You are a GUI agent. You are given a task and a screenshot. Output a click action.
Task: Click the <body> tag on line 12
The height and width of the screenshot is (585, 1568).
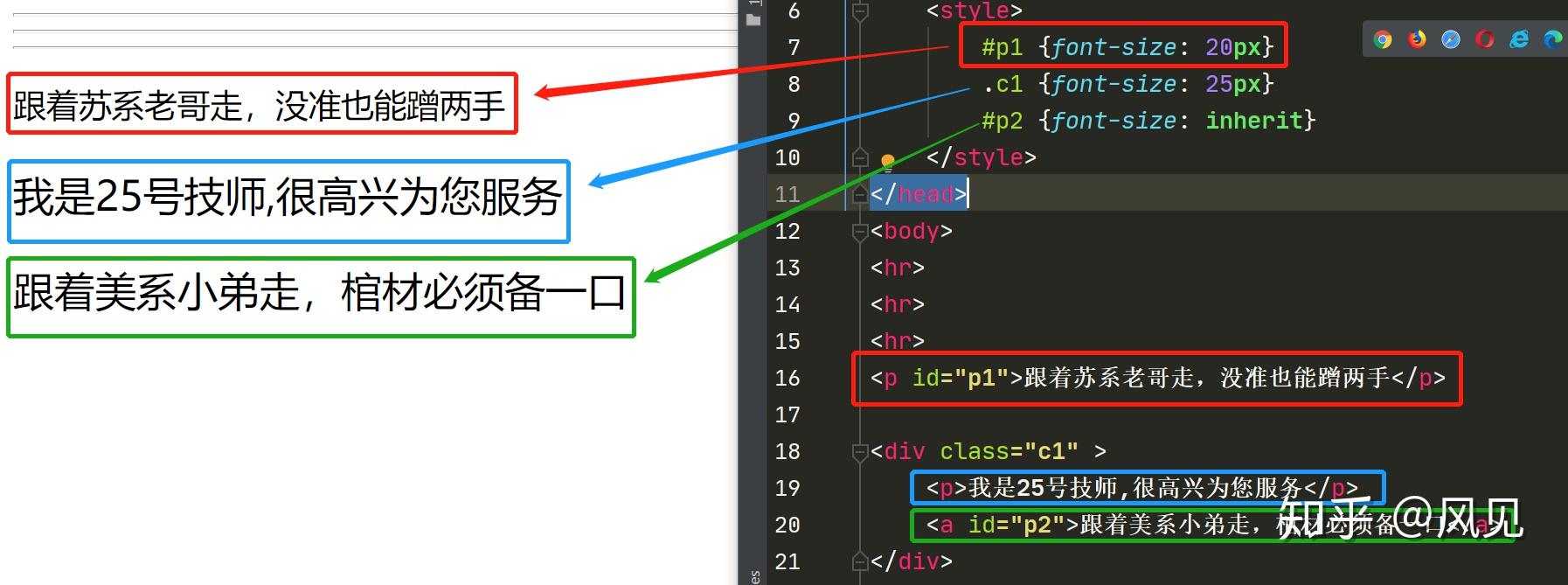(912, 231)
